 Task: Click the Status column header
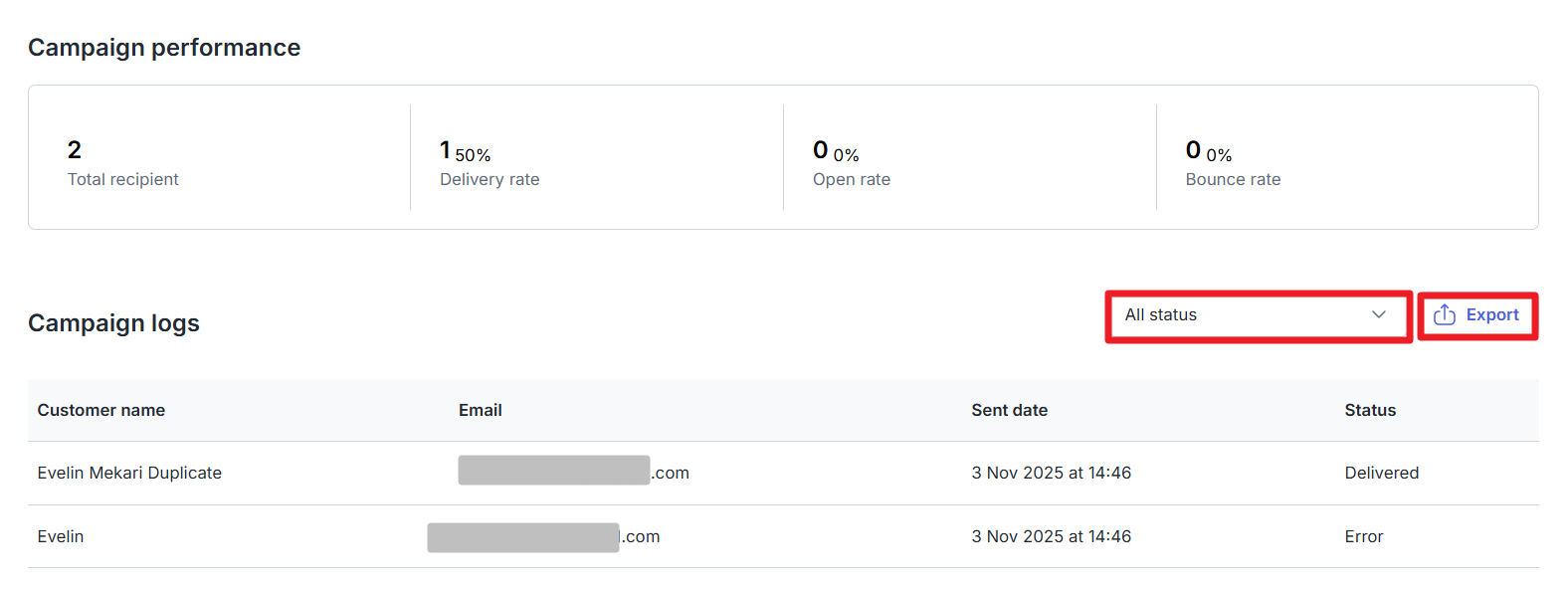pos(1369,410)
